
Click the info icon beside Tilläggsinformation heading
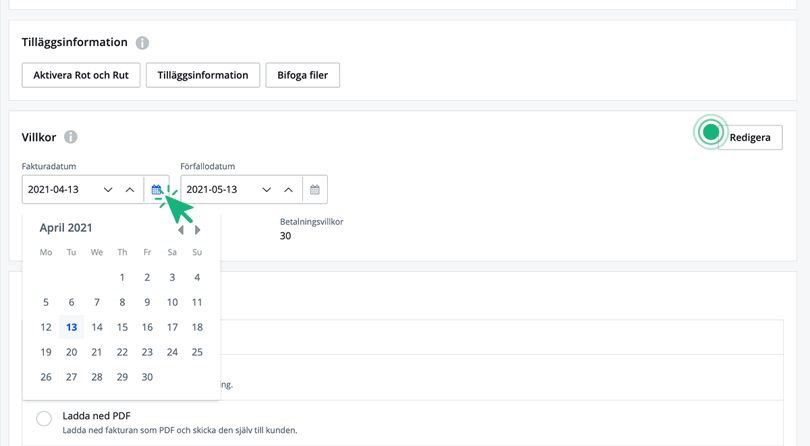142,43
